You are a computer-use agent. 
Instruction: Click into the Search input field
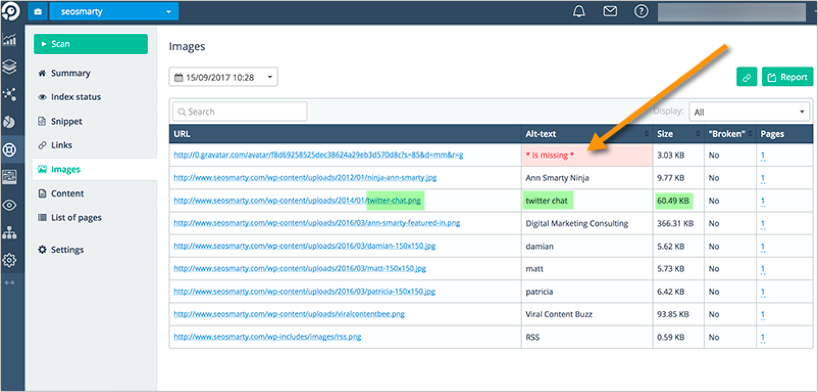coord(240,112)
